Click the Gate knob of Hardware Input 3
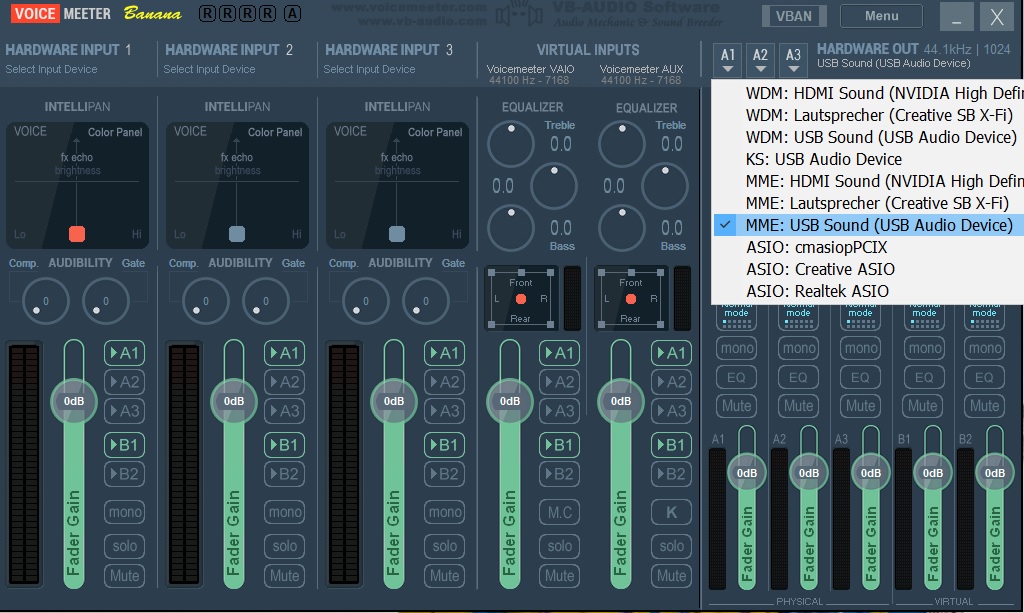The width and height of the screenshot is (1024, 613). click(x=425, y=301)
